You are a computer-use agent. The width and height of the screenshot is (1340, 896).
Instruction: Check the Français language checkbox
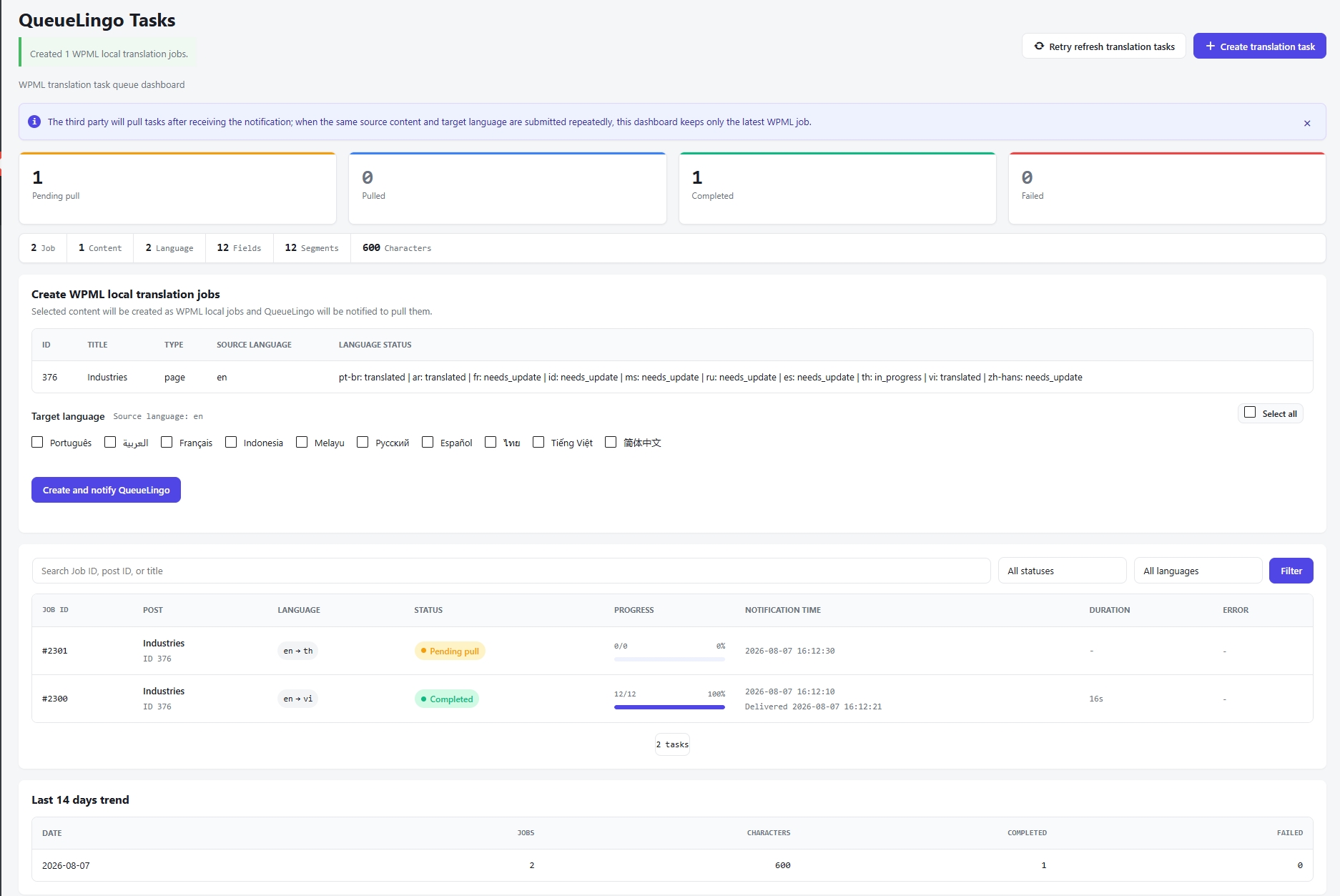point(167,442)
